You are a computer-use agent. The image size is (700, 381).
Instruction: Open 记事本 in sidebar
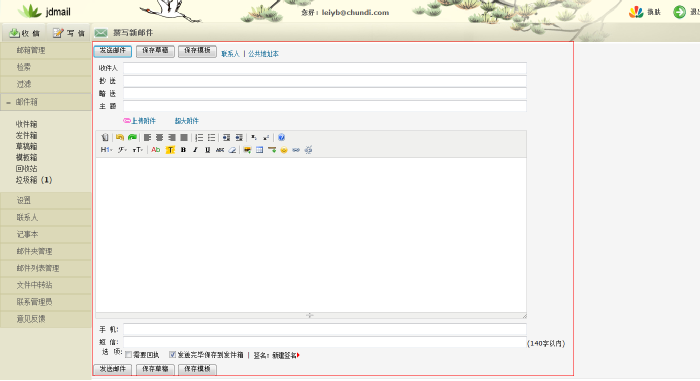point(46,234)
